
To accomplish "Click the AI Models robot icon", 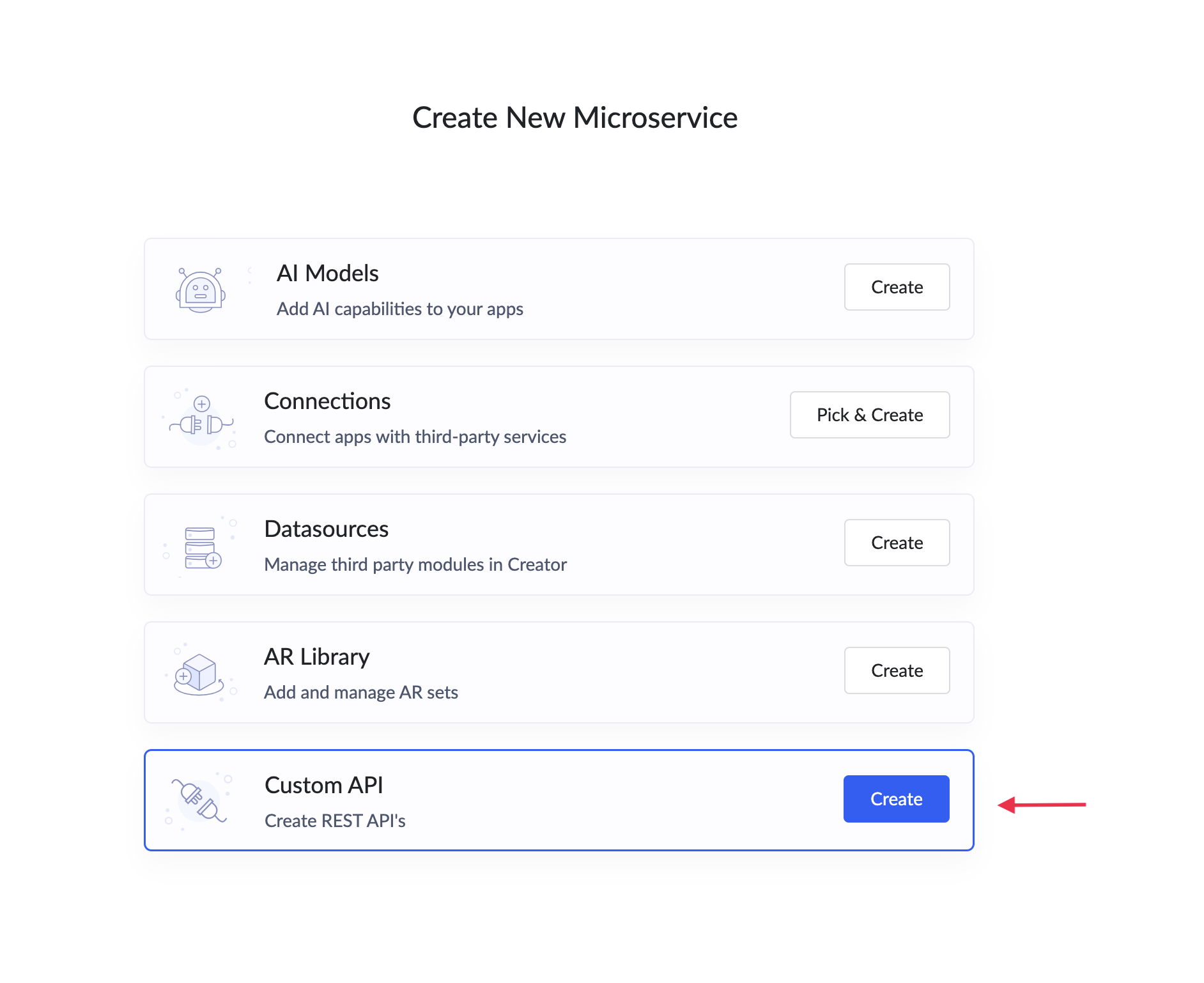I will point(201,290).
